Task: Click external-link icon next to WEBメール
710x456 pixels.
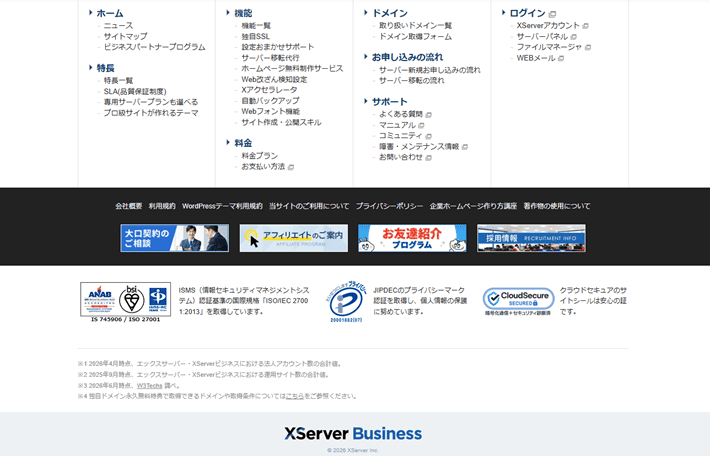Action: pos(561,58)
